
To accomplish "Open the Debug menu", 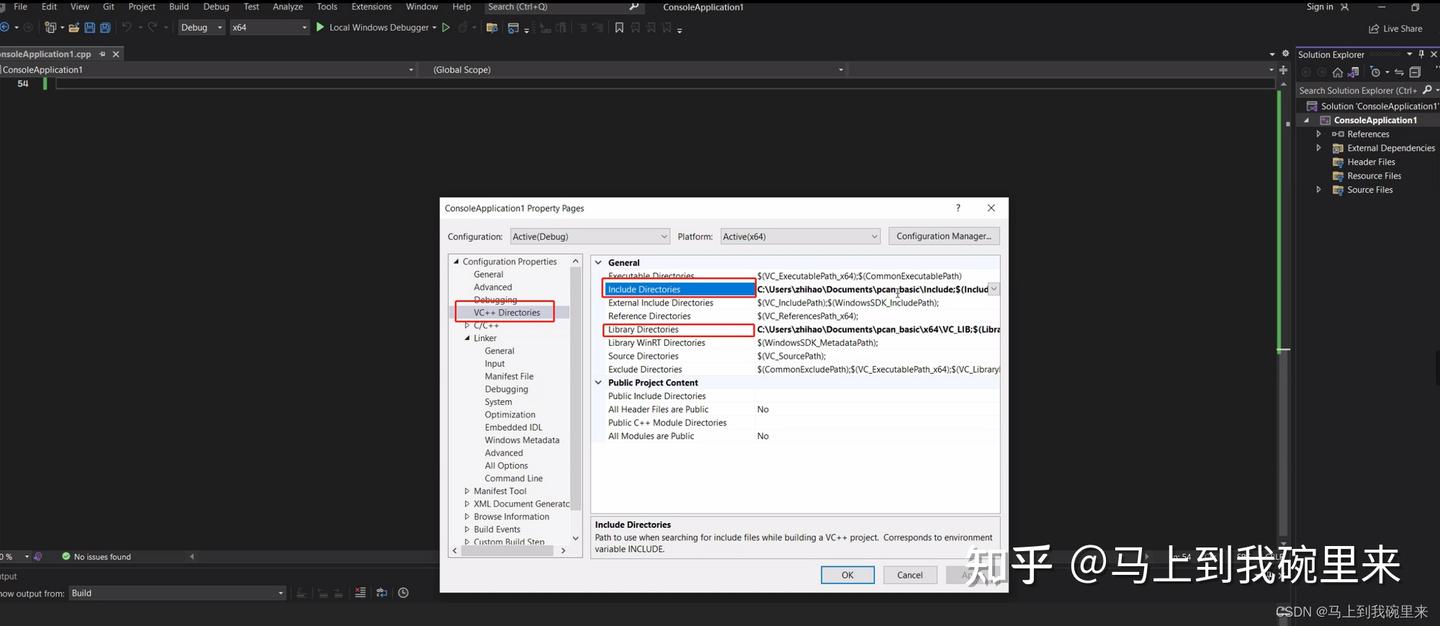I will point(216,7).
